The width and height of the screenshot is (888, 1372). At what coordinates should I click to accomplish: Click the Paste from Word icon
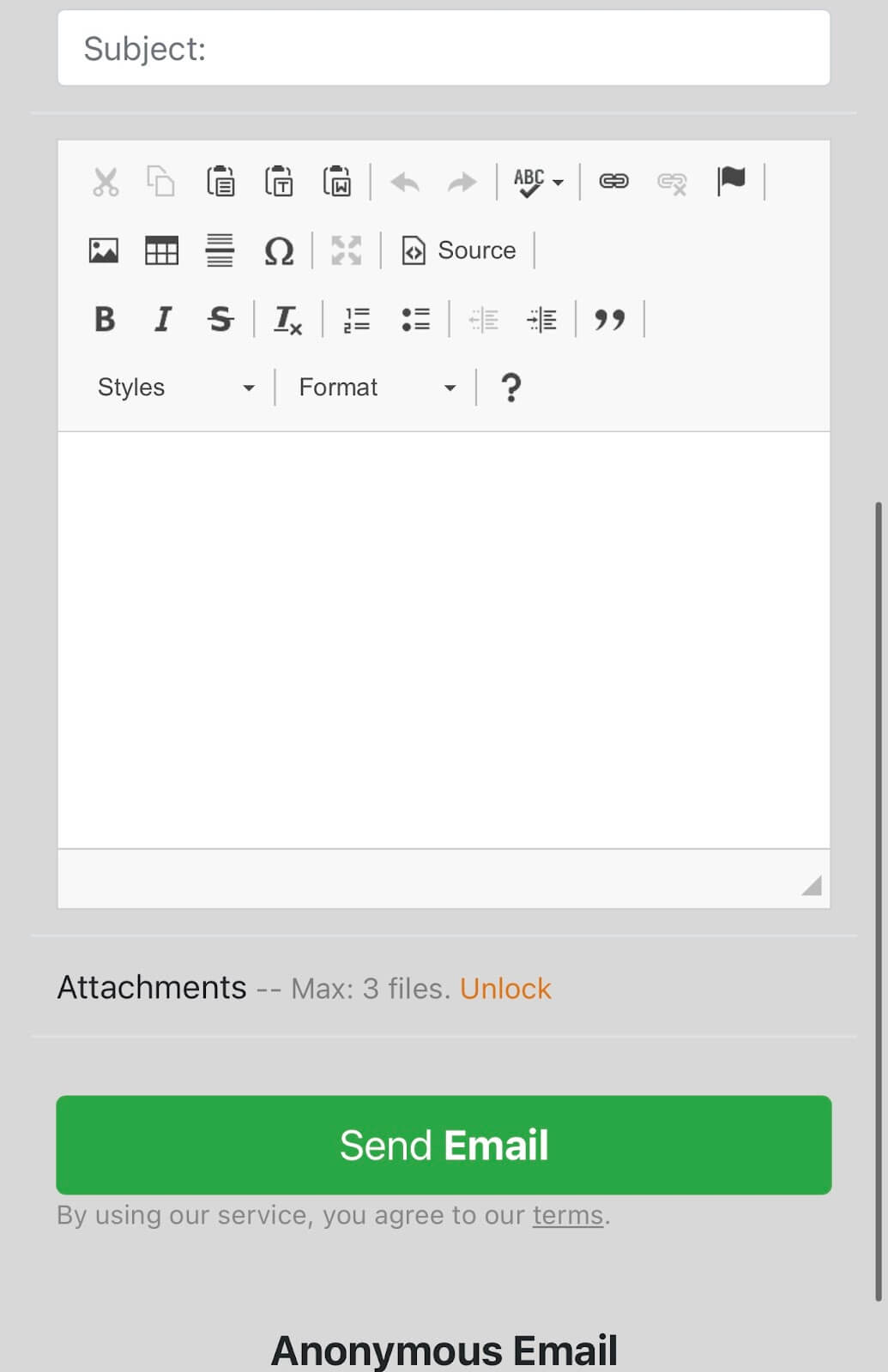coord(338,182)
